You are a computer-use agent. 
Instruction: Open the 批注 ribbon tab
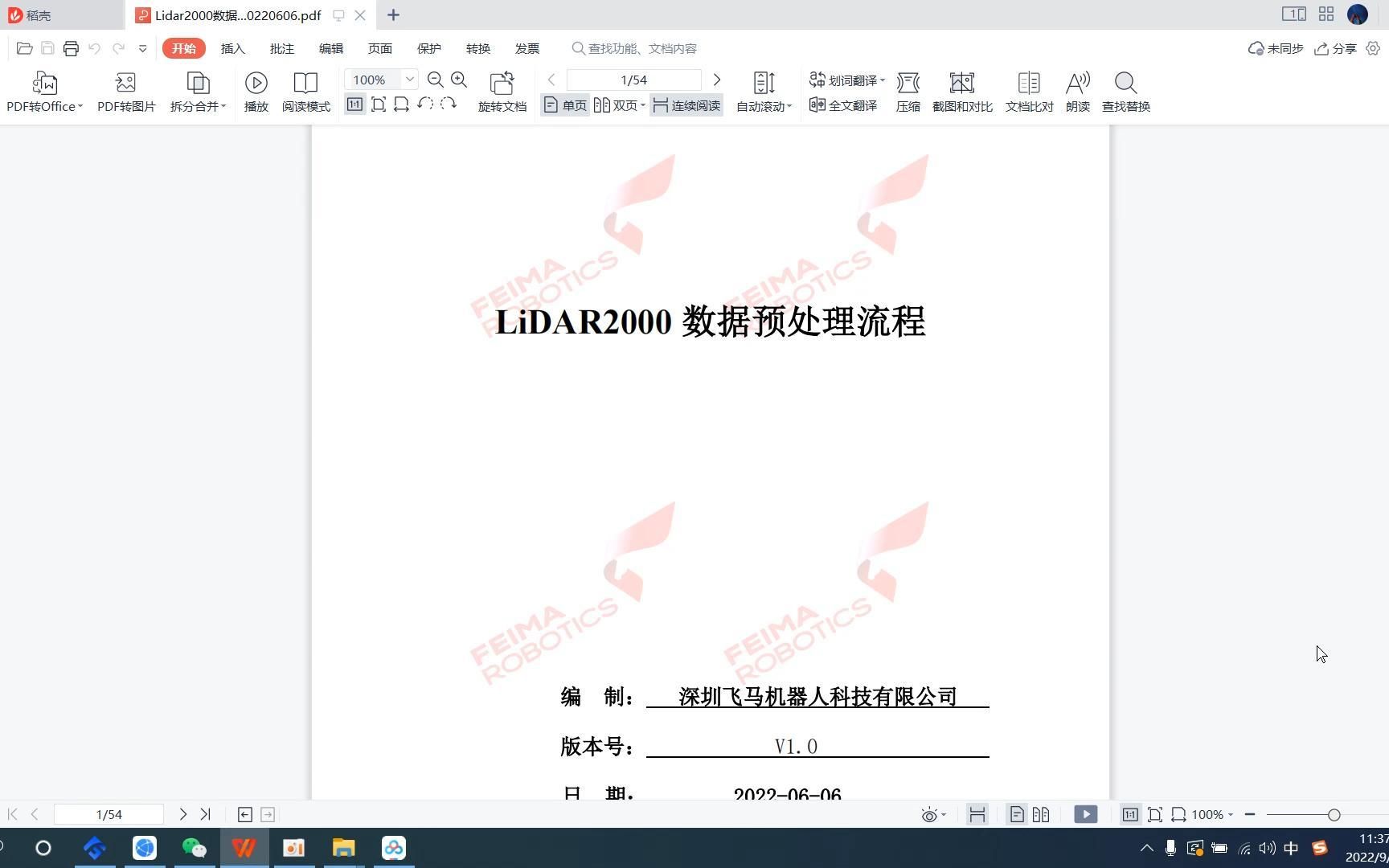pyautogui.click(x=282, y=48)
